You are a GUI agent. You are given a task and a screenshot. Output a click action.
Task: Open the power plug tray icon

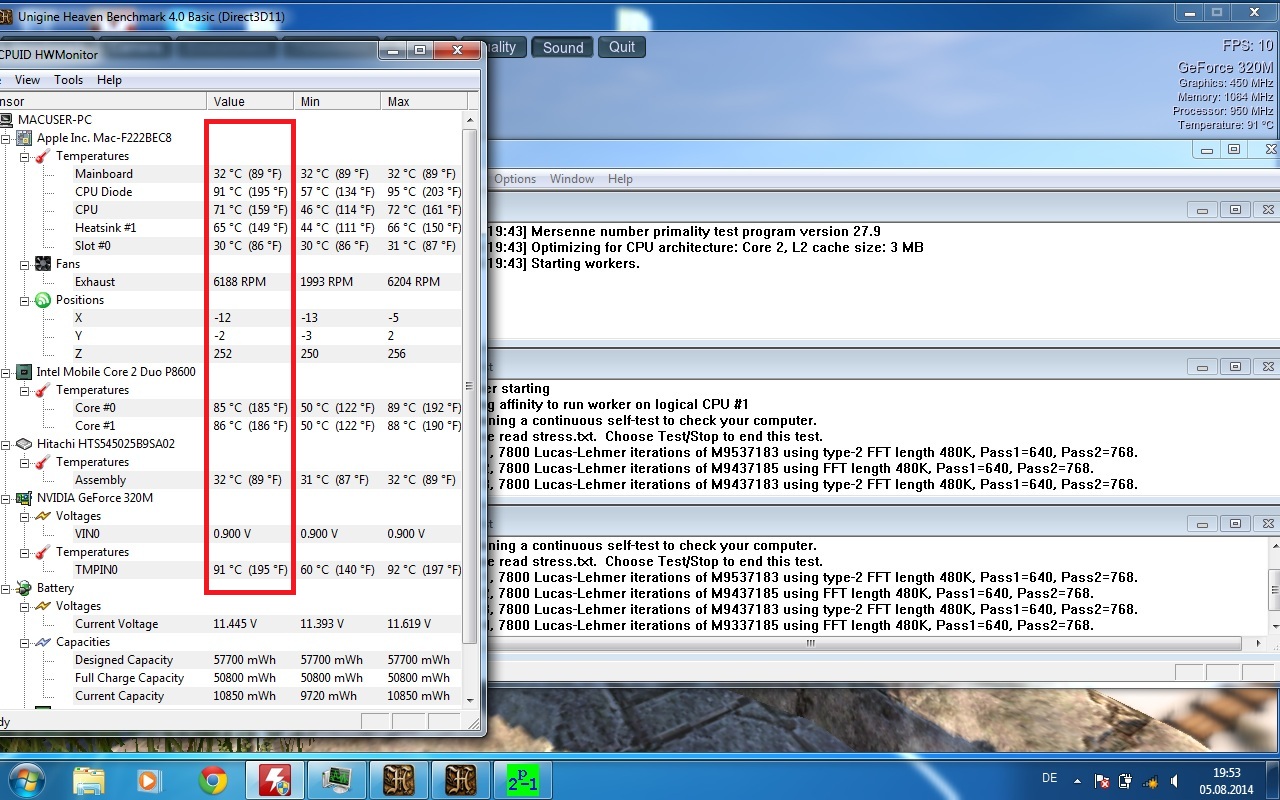tap(1126, 780)
